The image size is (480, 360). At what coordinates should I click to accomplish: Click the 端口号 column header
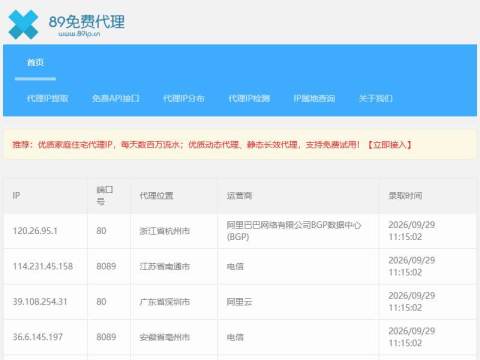click(105, 196)
